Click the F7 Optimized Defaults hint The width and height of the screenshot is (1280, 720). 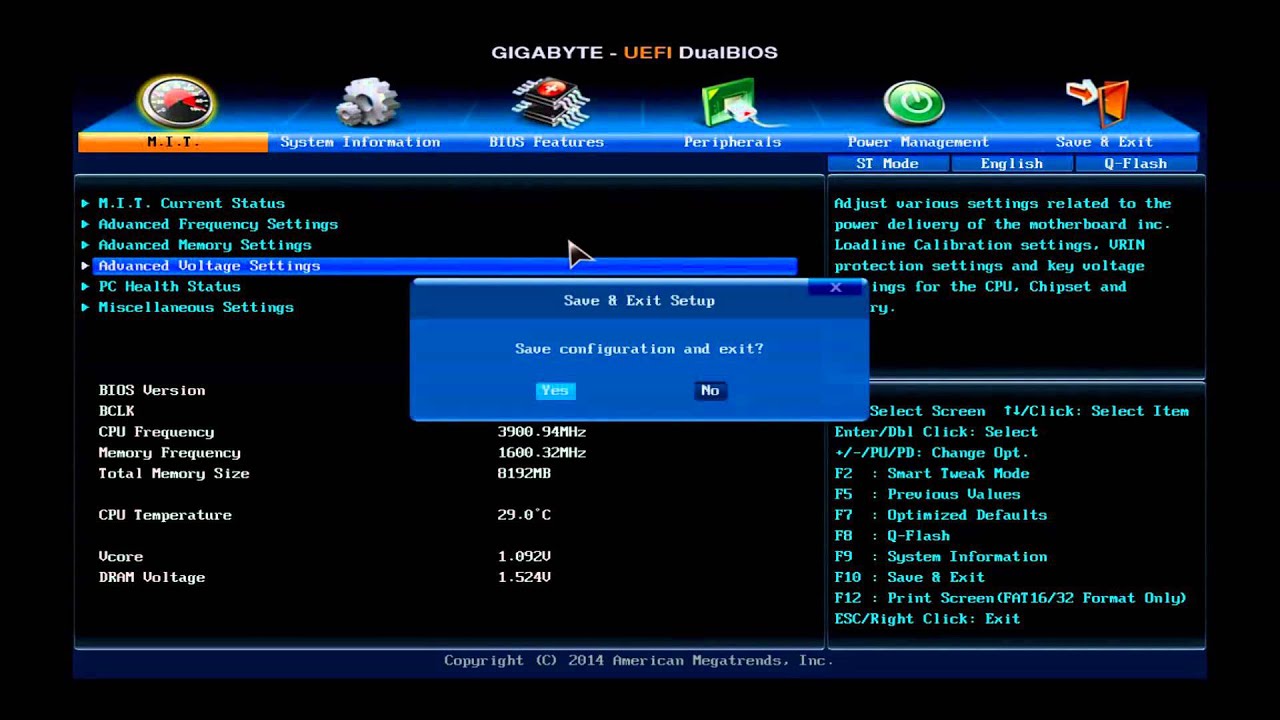pyautogui.click(x=941, y=515)
